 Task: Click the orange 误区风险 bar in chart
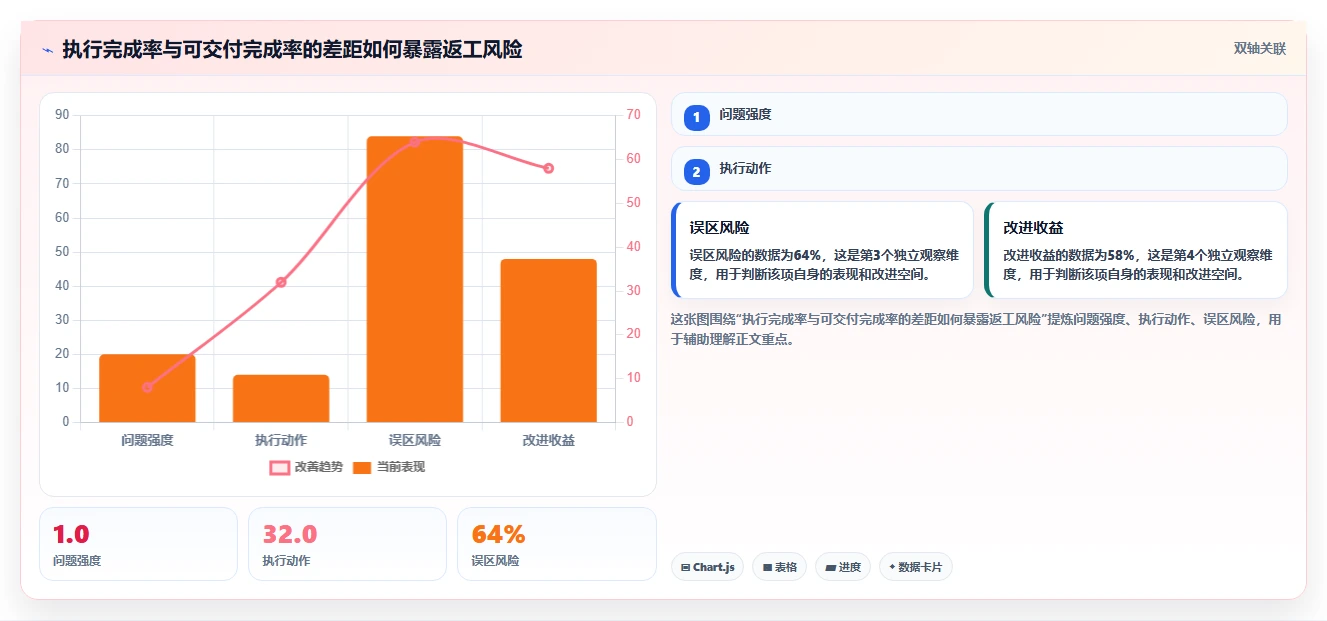(415, 279)
